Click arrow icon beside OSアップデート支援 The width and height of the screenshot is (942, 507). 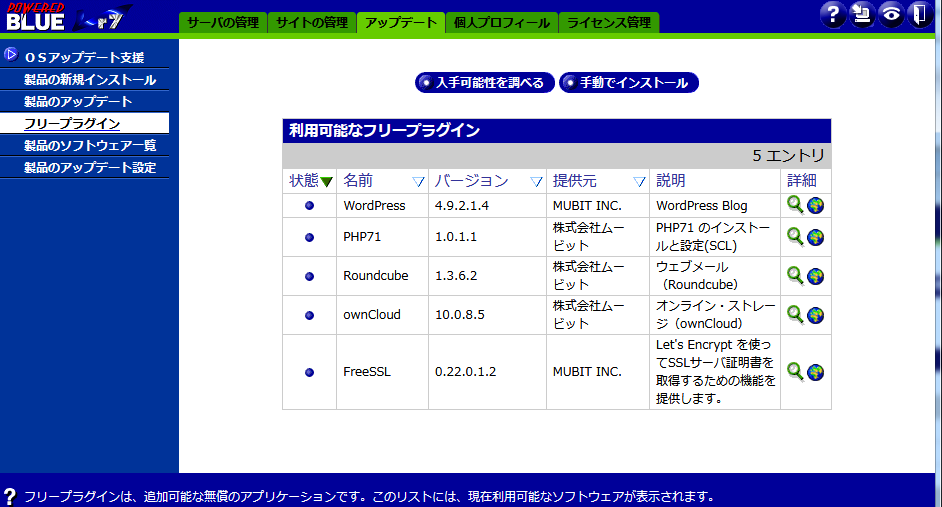(11, 55)
